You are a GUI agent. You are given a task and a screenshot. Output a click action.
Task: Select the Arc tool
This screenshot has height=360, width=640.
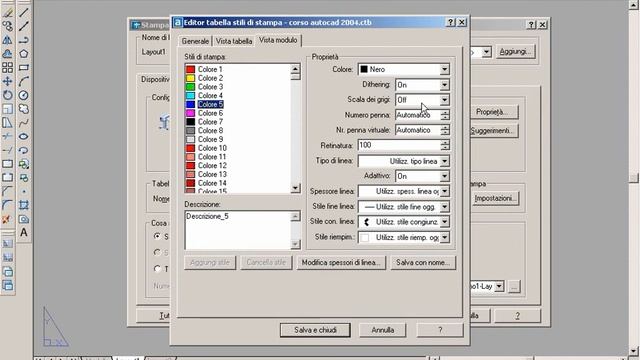tap(24, 81)
